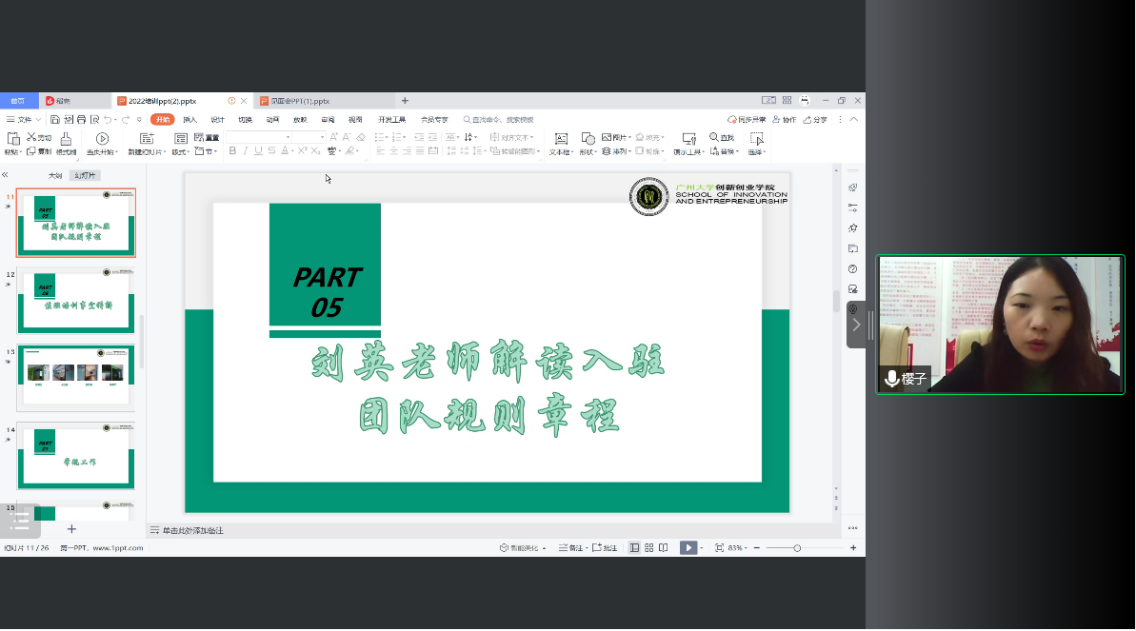The height and width of the screenshot is (631, 1136).
Task: Click the Copy (复制) icon
Action: 31,151
